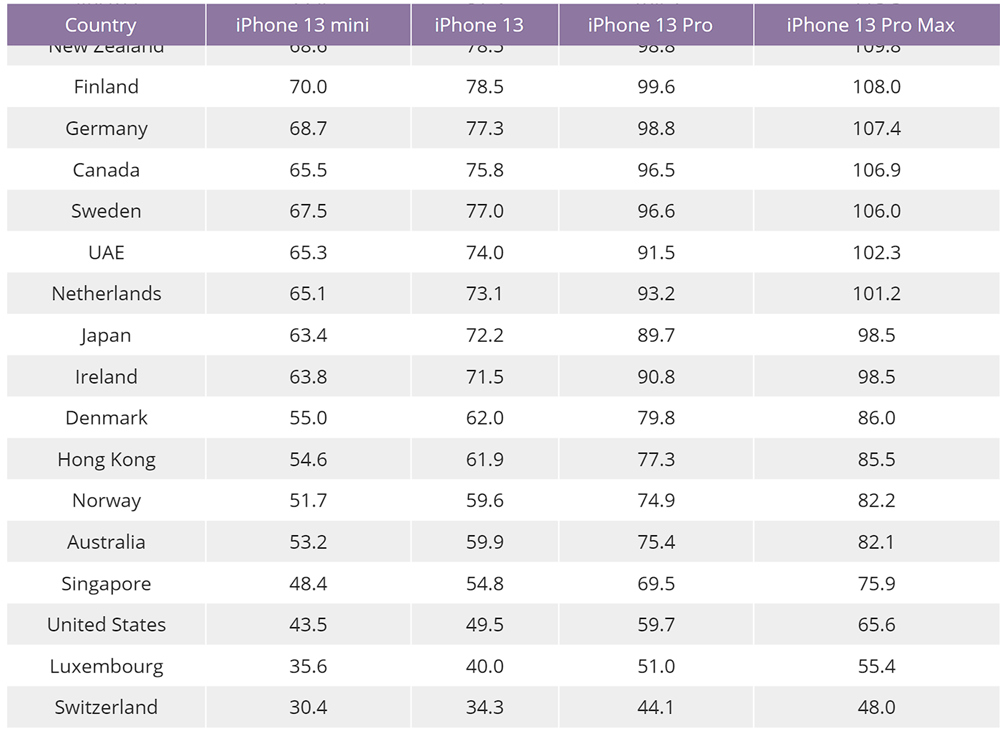1000x729 pixels.
Task: Select the Germany row label
Action: point(106,128)
